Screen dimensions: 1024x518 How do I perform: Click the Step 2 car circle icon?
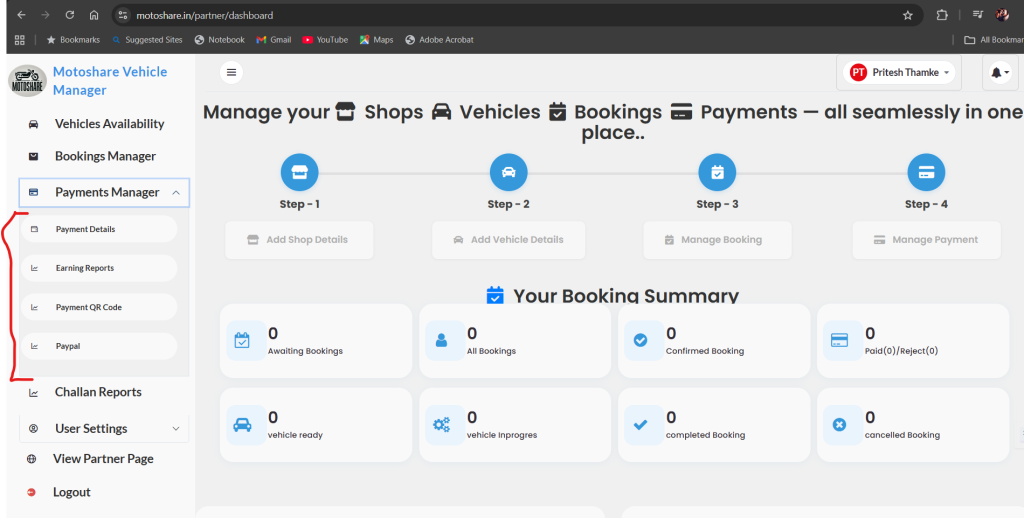point(509,172)
